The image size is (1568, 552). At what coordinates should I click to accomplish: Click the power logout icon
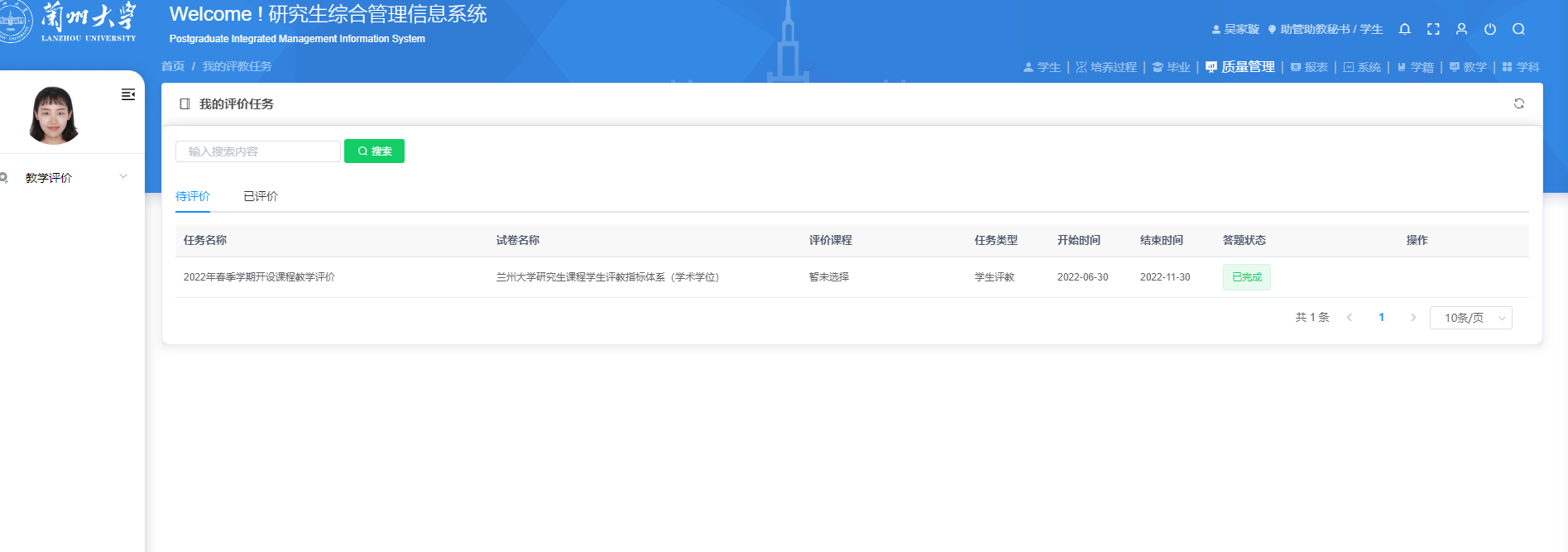tap(1489, 29)
